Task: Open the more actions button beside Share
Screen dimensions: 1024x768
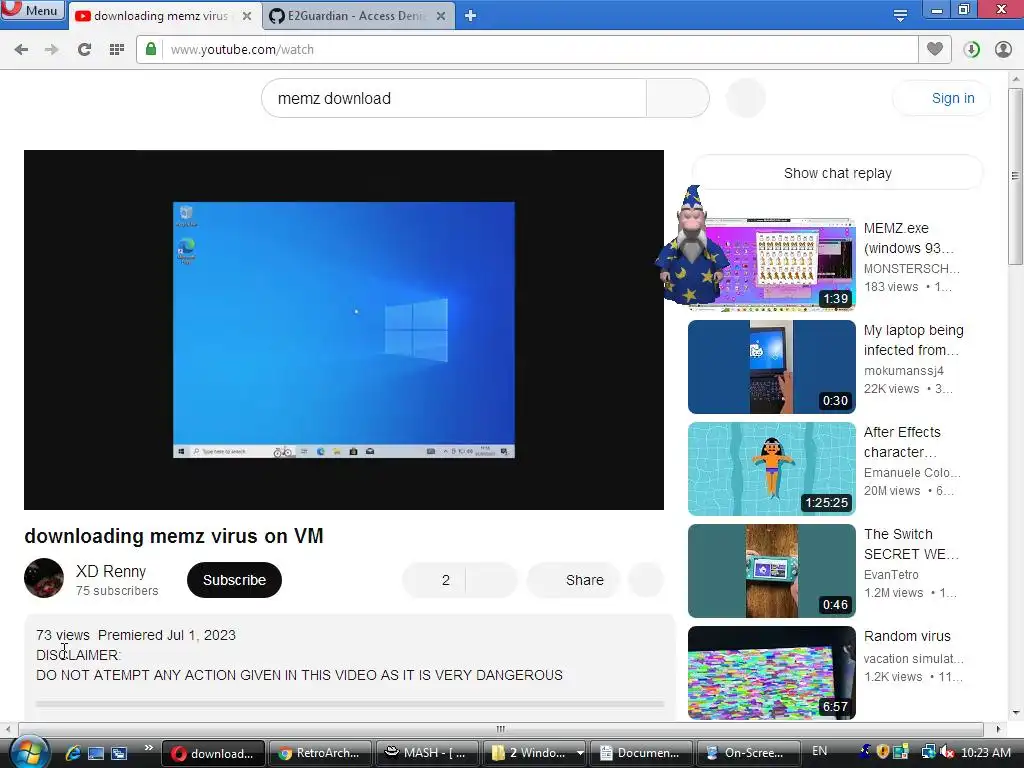Action: pos(646,580)
